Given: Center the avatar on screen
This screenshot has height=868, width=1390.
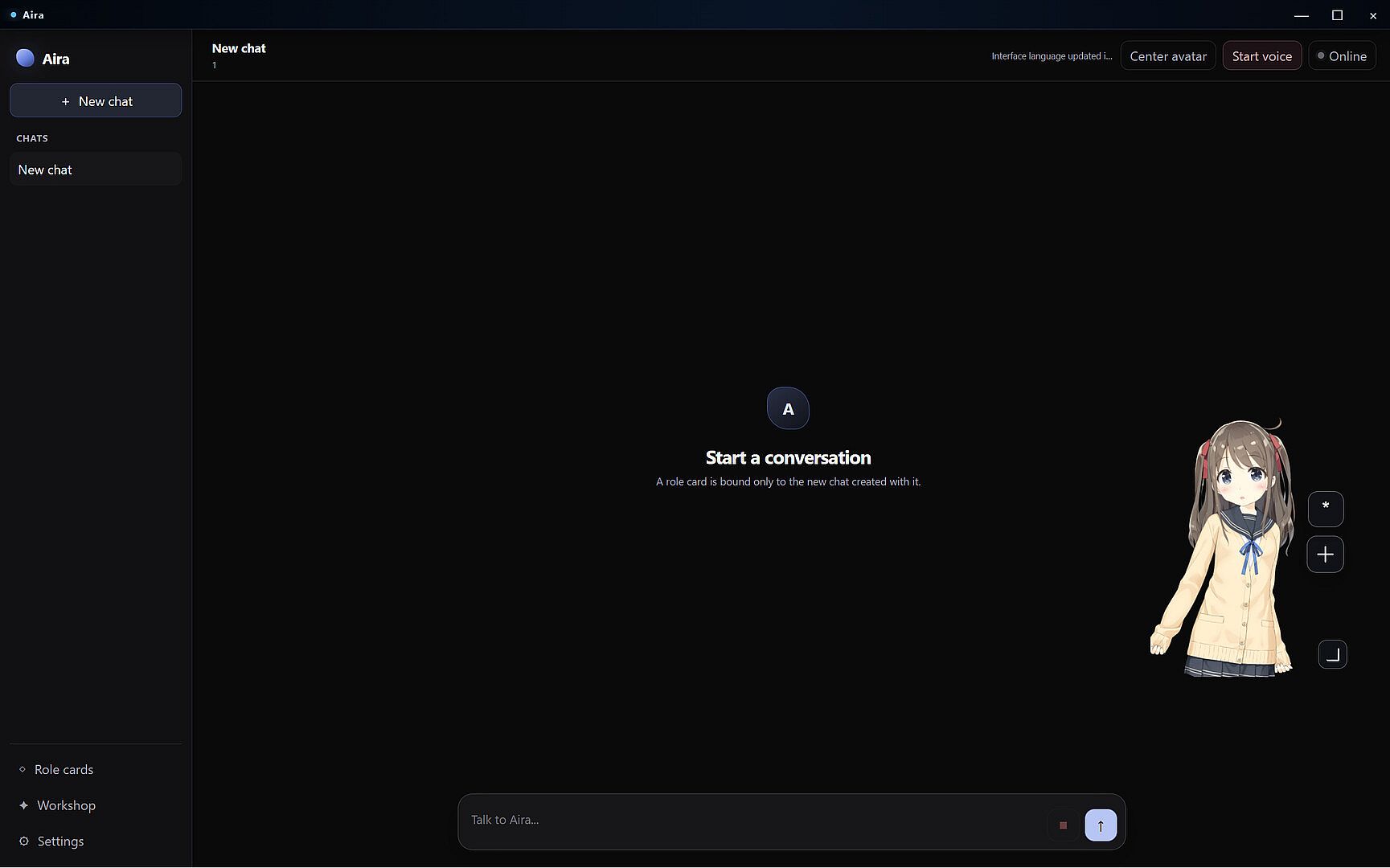Looking at the screenshot, I should click(1167, 56).
